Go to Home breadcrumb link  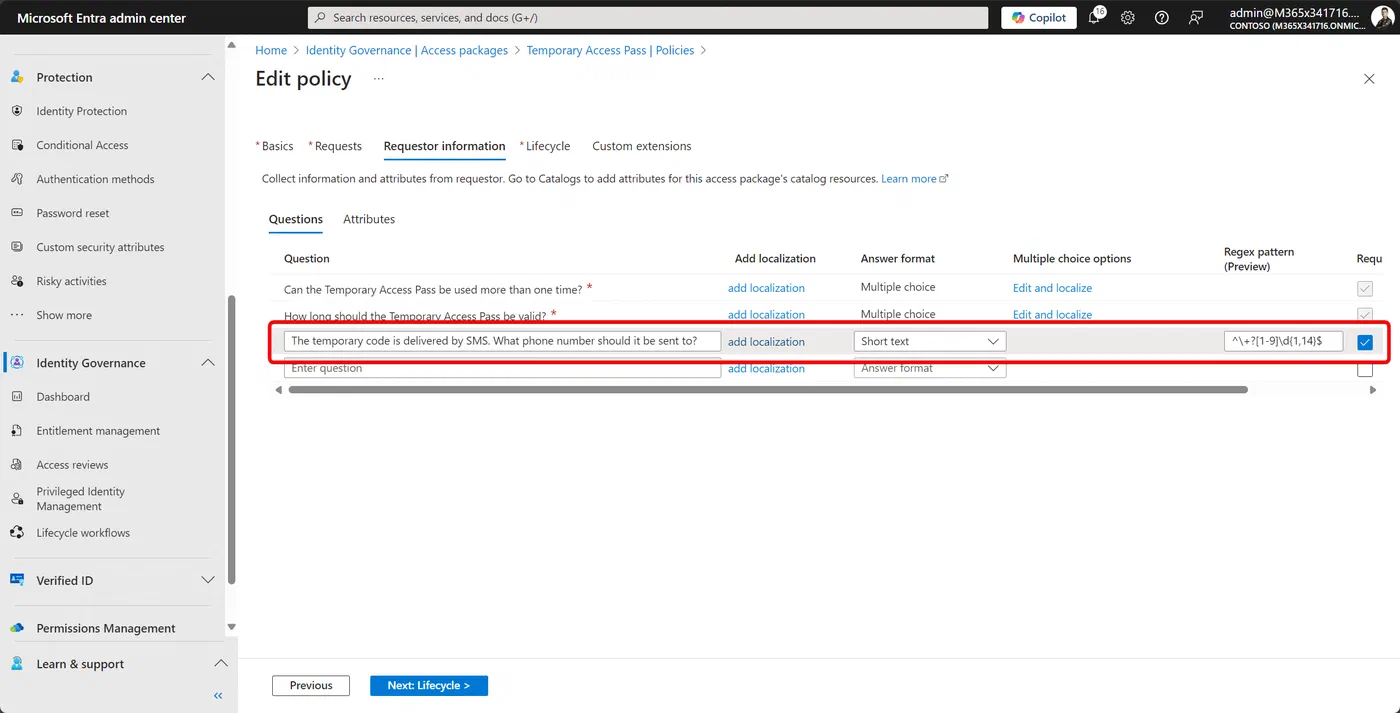point(271,50)
